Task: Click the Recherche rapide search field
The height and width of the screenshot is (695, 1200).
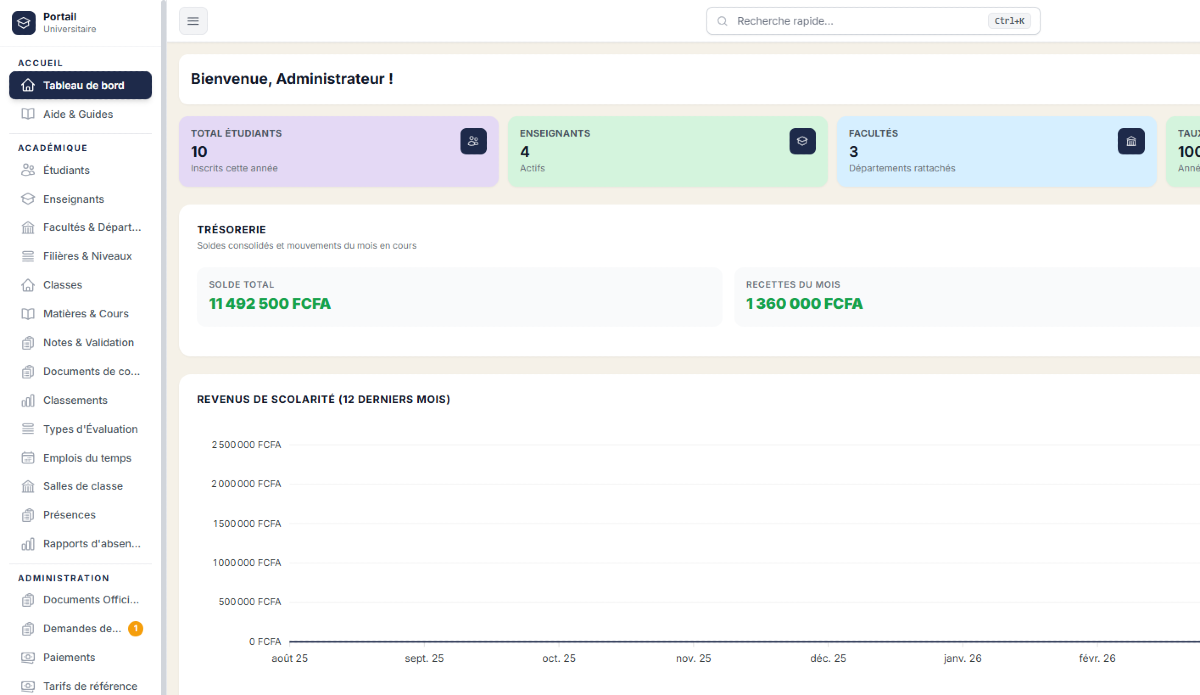Action: pos(873,21)
